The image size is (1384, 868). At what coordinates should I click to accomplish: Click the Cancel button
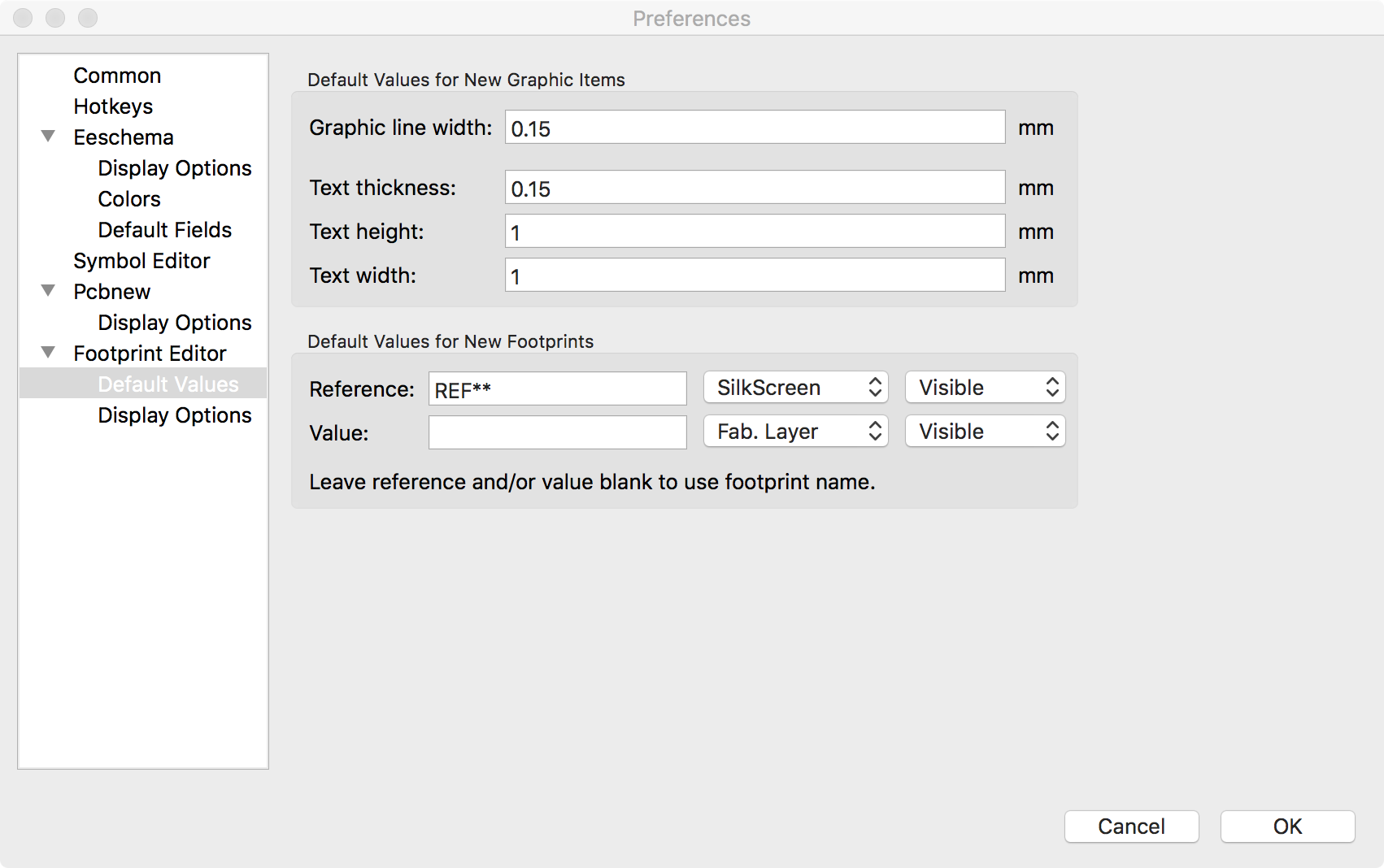click(1131, 827)
